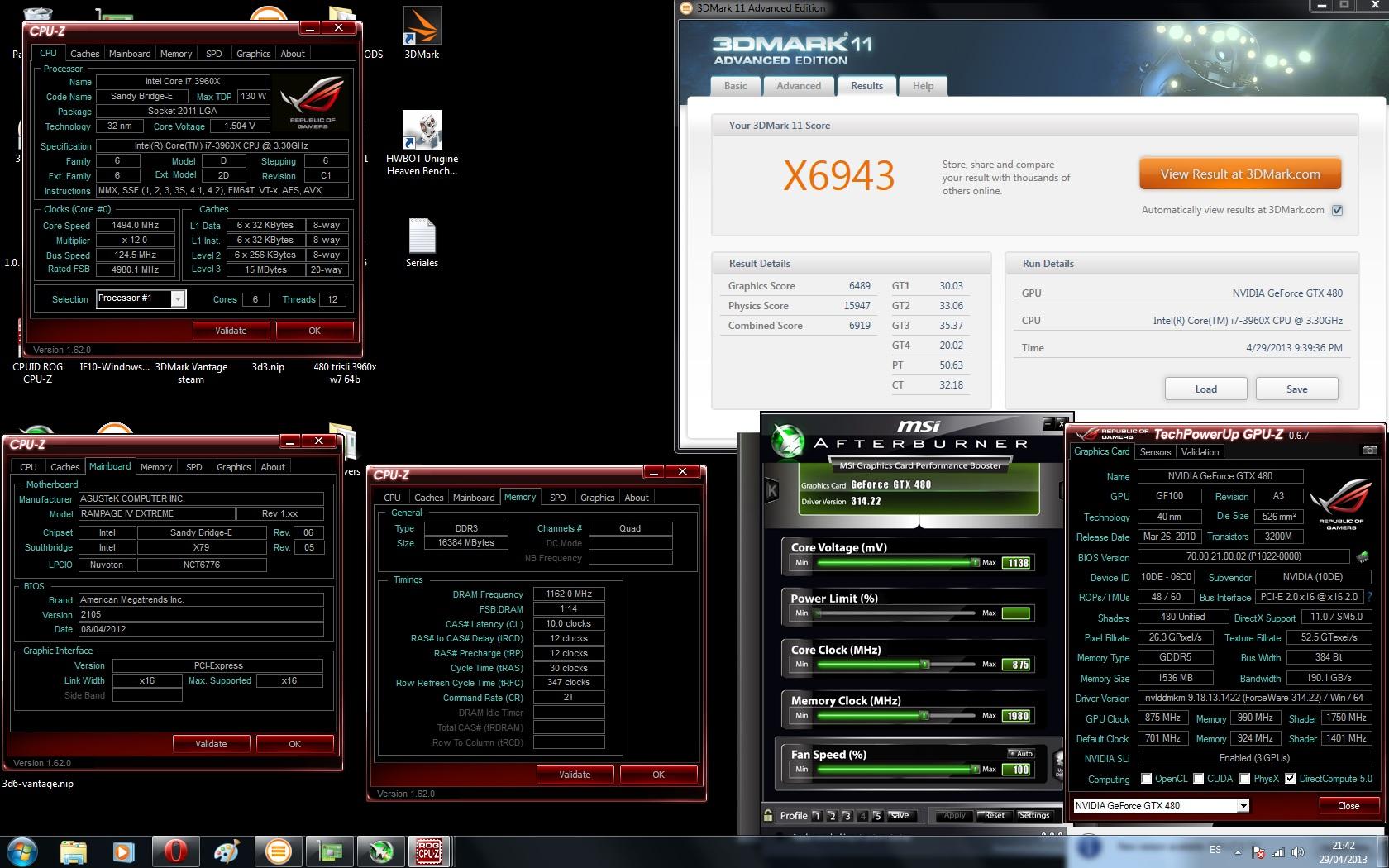Toggle Auto fan speed in Afterburner
Screen dimensions: 1389x868
coord(1021,753)
